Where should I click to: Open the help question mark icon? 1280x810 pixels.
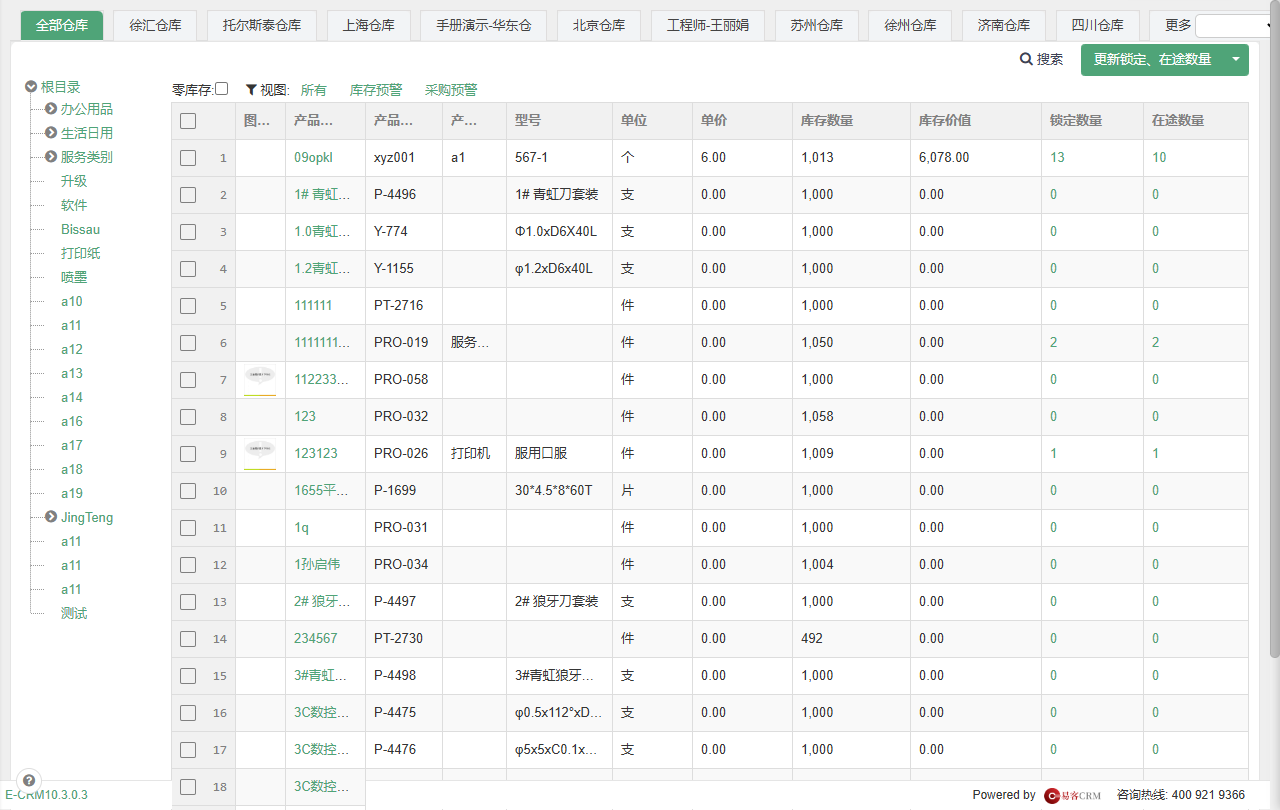[29, 781]
